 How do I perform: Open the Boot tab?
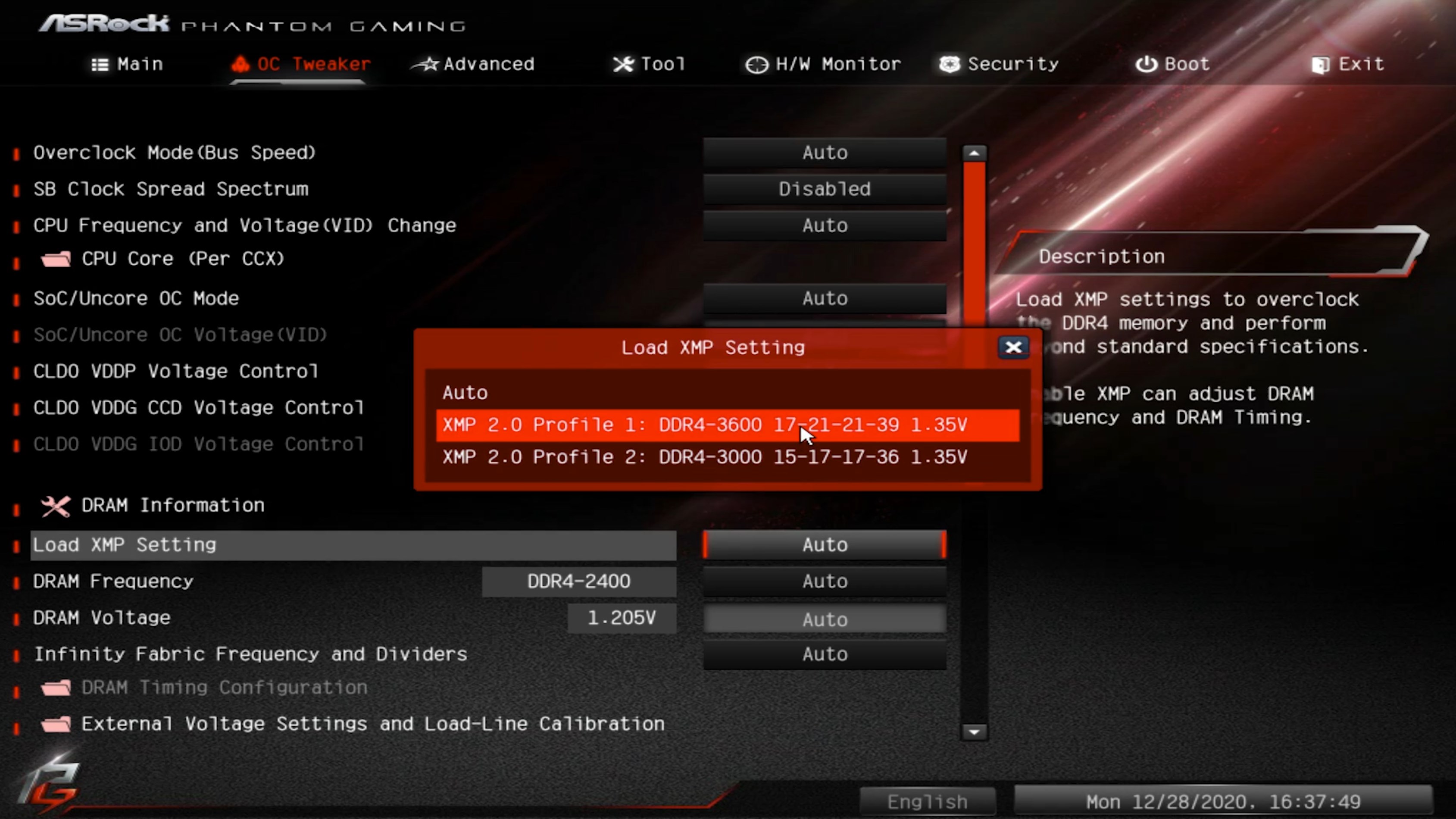pyautogui.click(x=1173, y=64)
